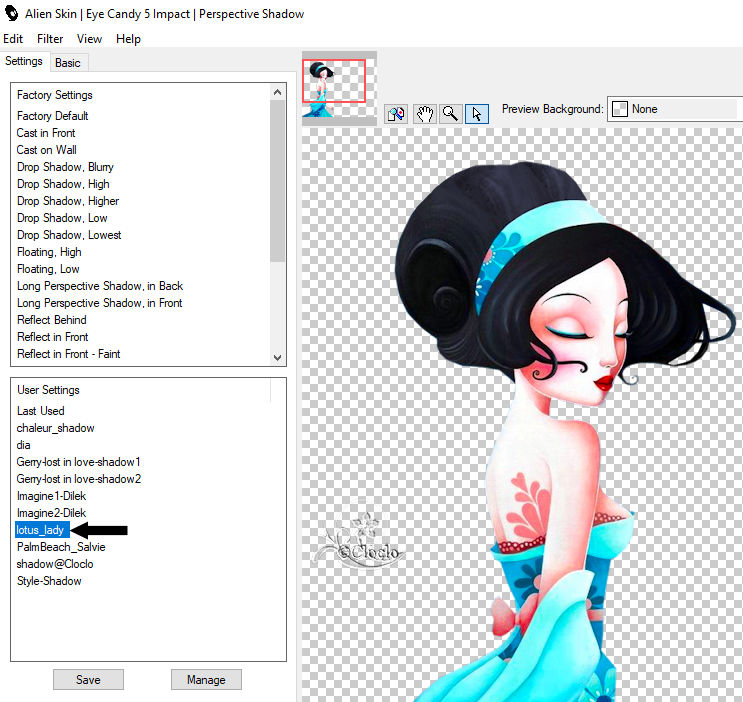Select the Reflect Behind preset
Viewport: 743px width, 702px height.
[x=52, y=320]
